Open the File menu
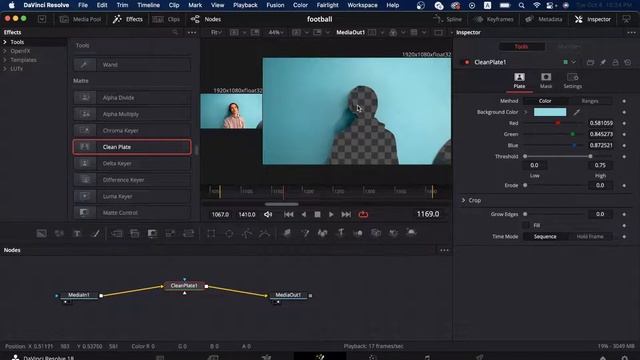Image resolution: width=640 pixels, height=360 pixels. click(x=83, y=5)
